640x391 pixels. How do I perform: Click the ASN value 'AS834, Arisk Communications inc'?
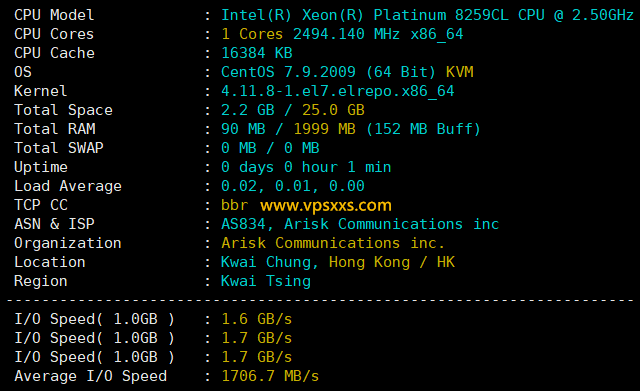[360, 224]
